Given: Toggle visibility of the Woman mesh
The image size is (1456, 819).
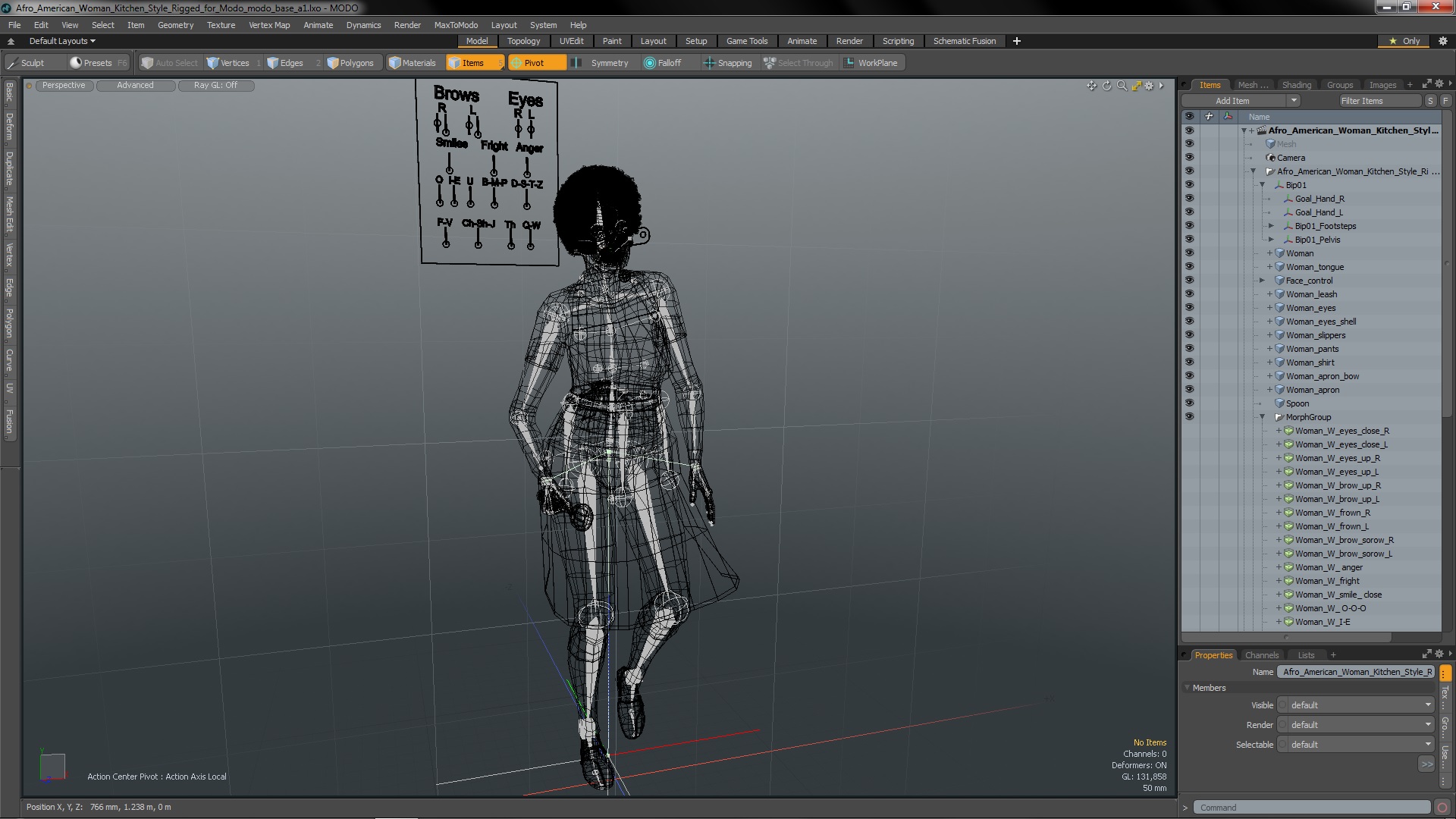Looking at the screenshot, I should [x=1189, y=253].
